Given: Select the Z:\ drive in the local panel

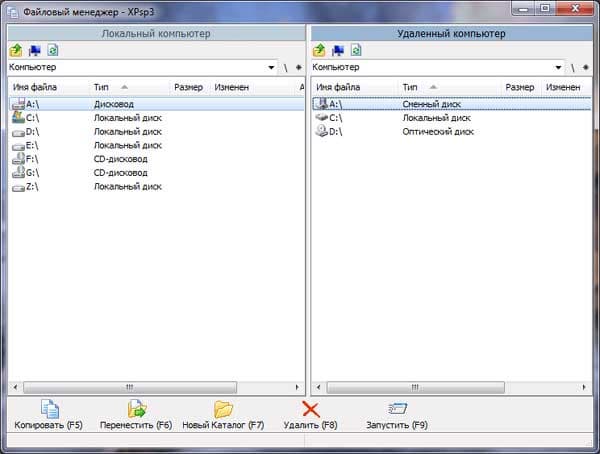Looking at the screenshot, I should tap(156, 186).
